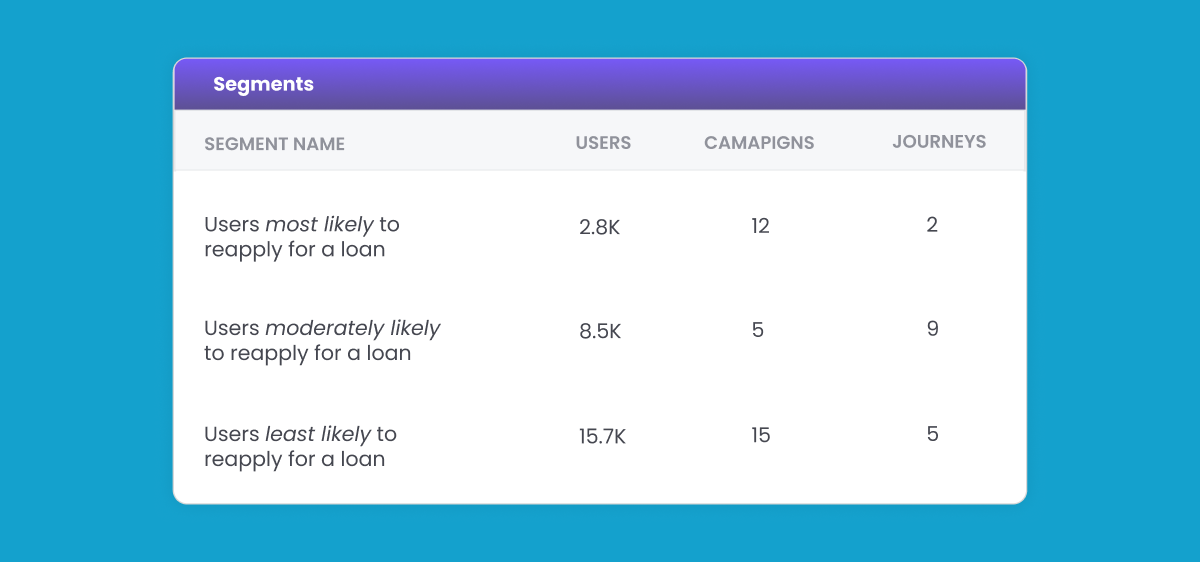Viewport: 1200px width, 562px height.
Task: Click the italic 'moderately likely' phrase
Action: pyautogui.click(x=352, y=328)
